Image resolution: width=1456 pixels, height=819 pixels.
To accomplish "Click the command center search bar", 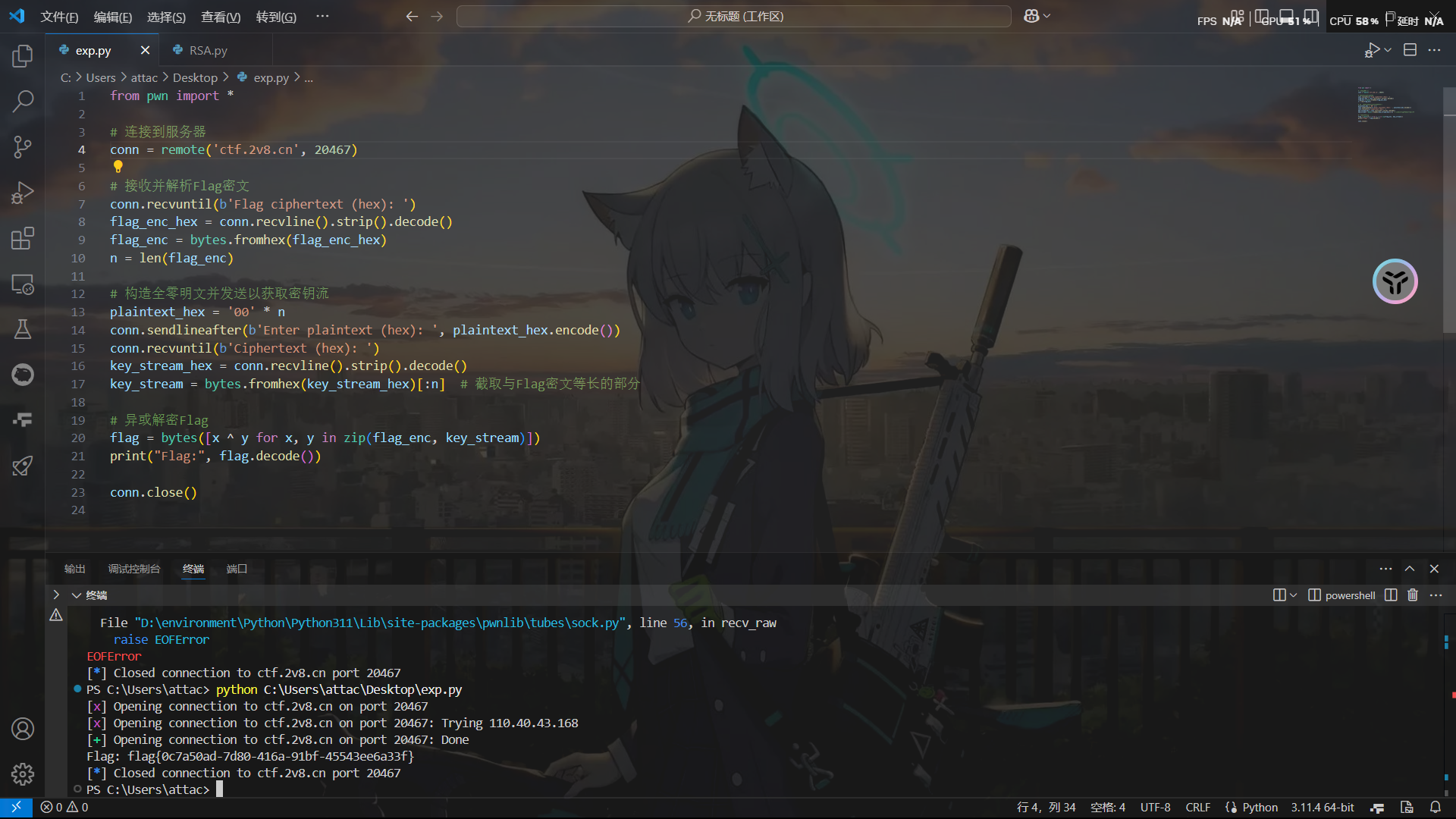I will [x=733, y=15].
